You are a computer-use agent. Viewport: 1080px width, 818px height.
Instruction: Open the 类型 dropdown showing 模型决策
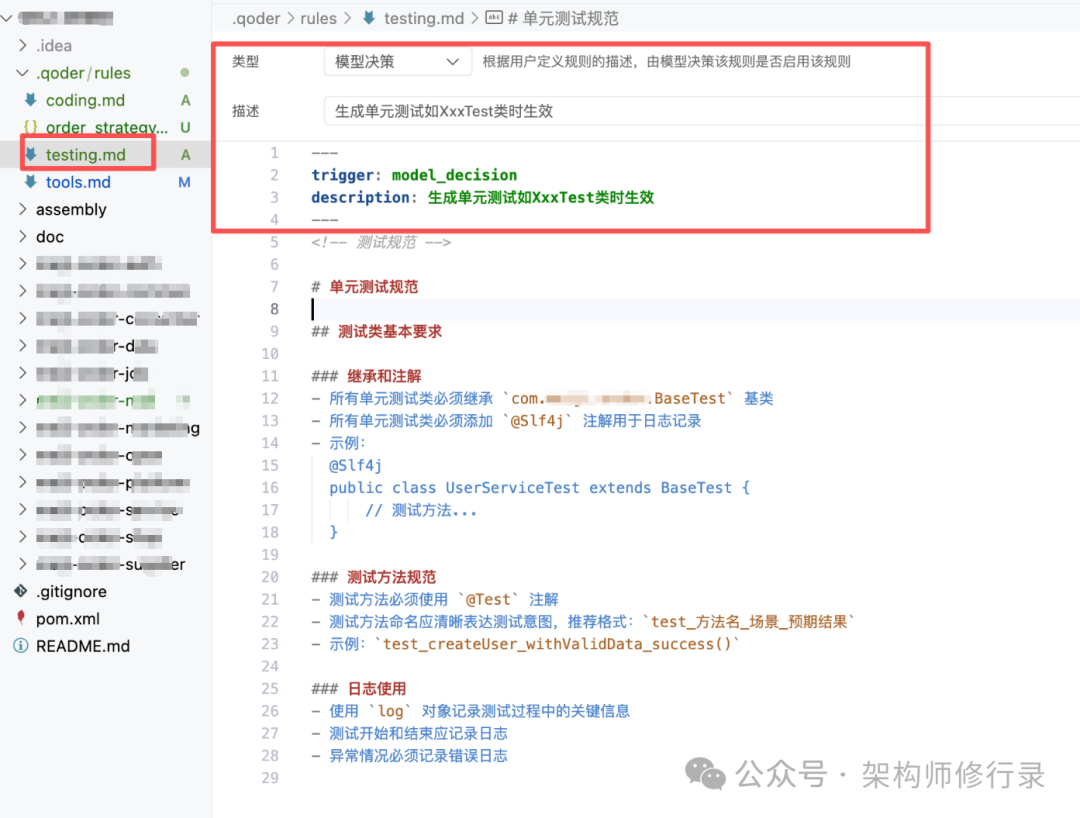click(397, 62)
